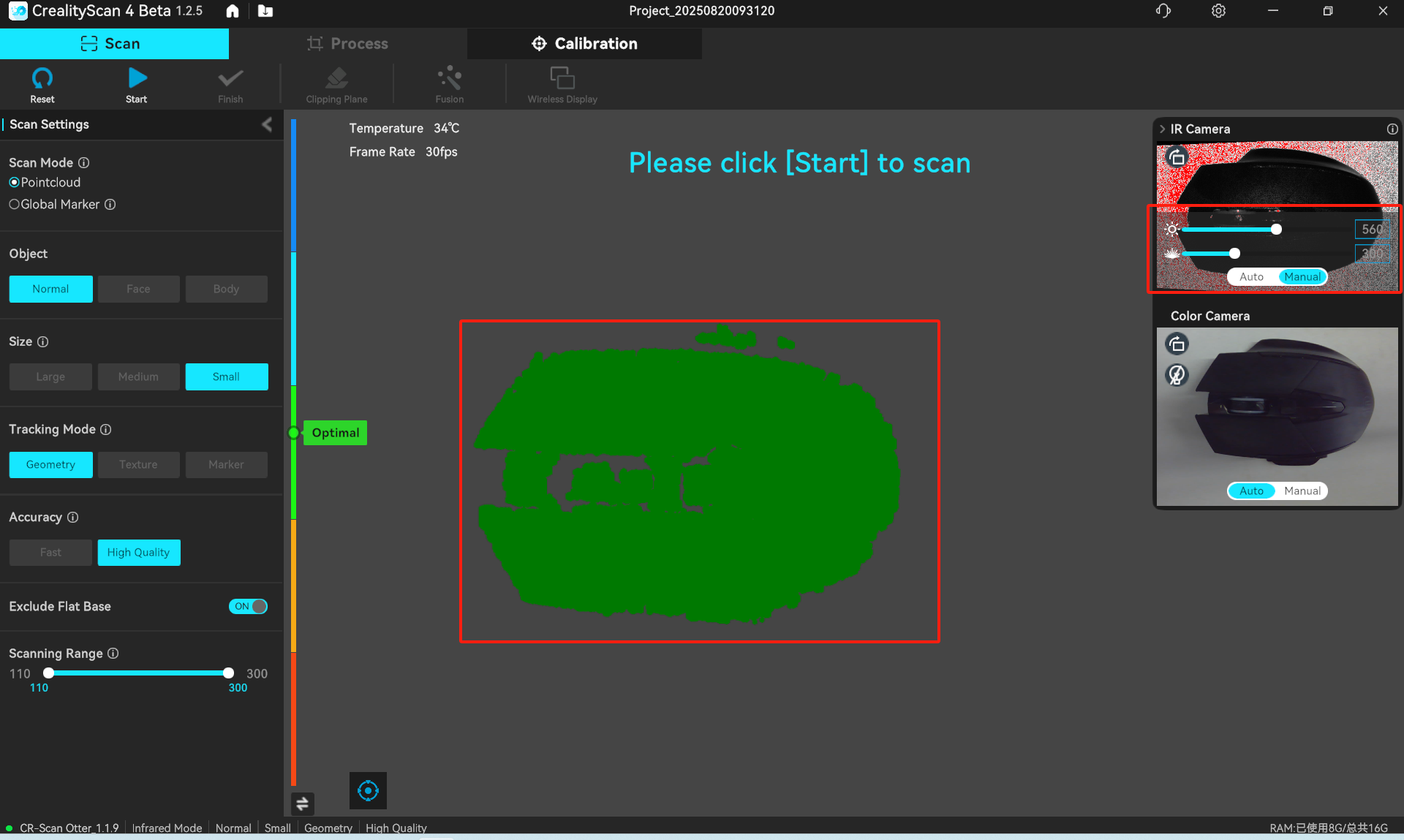Click the recenter view target icon

pyautogui.click(x=368, y=790)
